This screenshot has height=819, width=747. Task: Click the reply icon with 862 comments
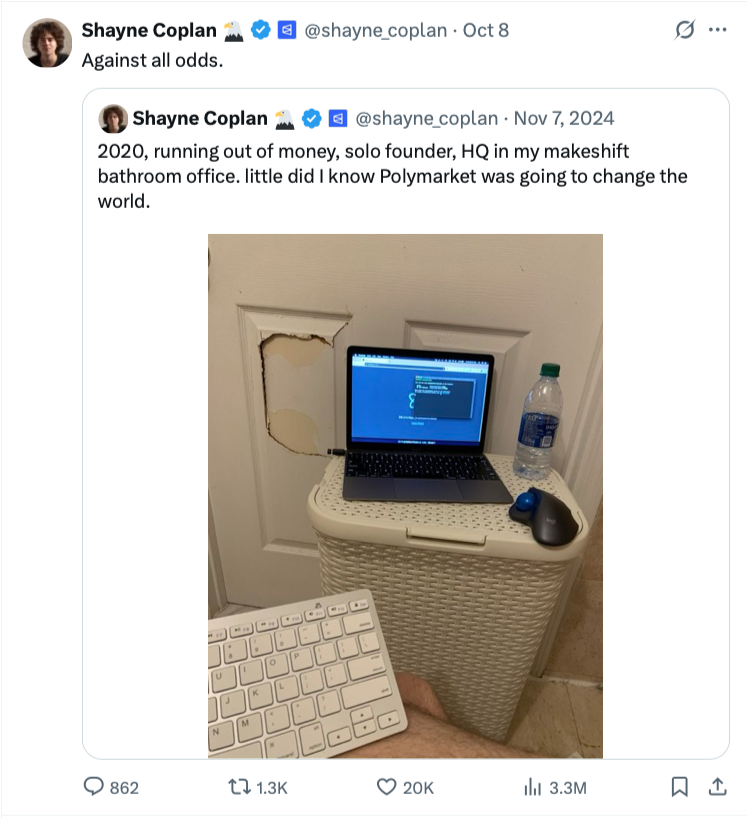94,786
